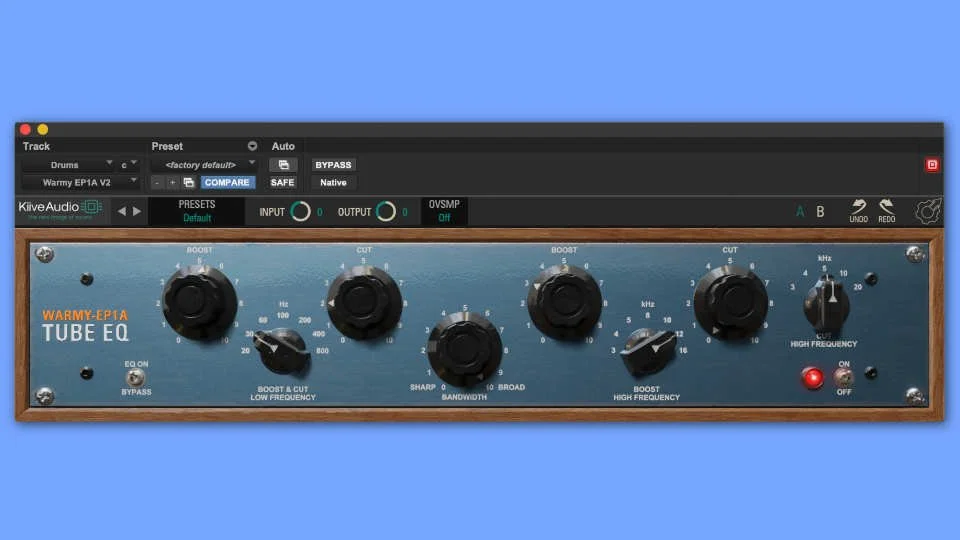Click the WARMY-EP1A TUBE EQ label
Screen dimensions: 960x540
point(85,326)
